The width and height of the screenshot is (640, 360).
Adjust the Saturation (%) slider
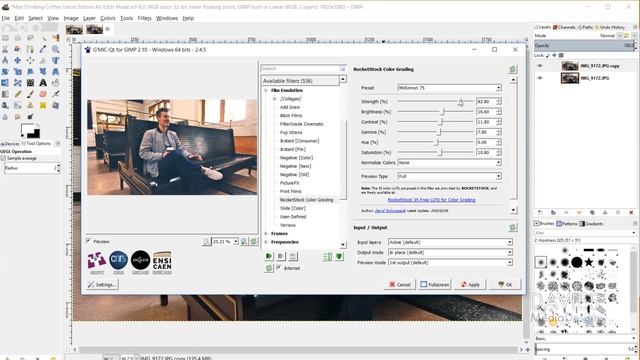tap(435, 152)
